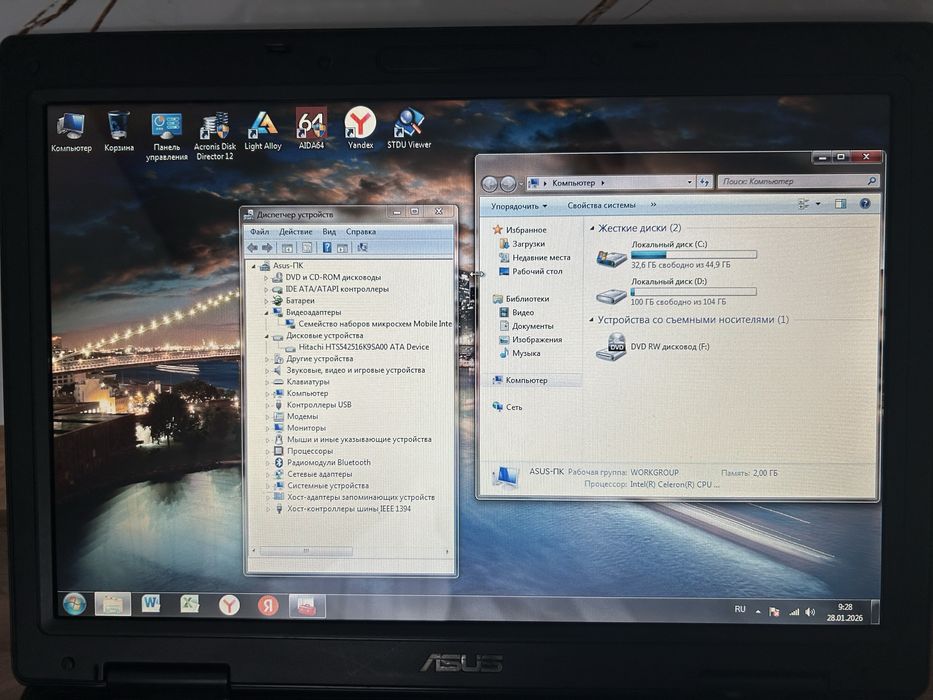This screenshot has width=933, height=700.
Task: Click blue Help icon in Device Manager toolbar
Action: tap(327, 248)
